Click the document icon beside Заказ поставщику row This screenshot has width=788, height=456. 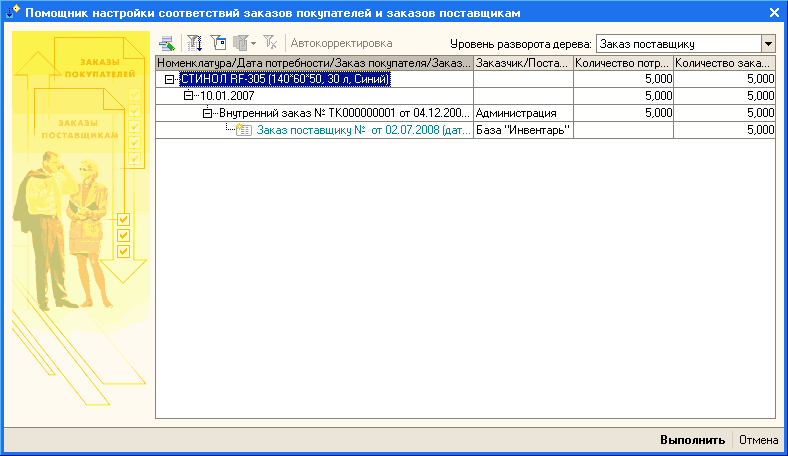[243, 130]
